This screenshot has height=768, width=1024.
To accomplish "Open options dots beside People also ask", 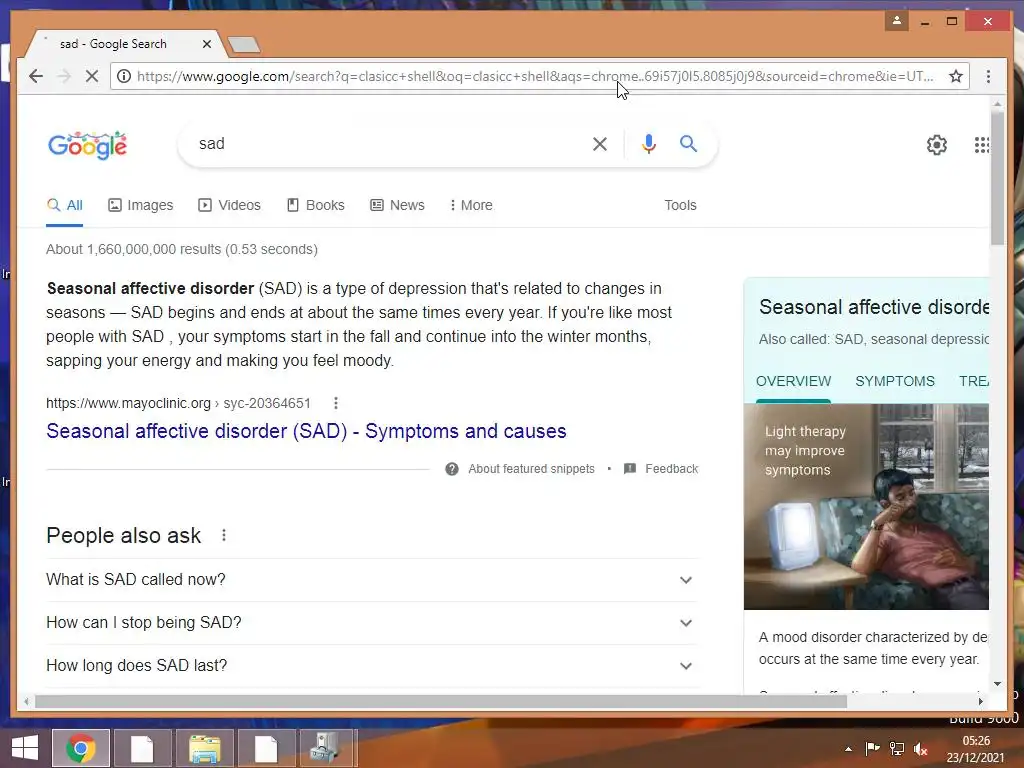I will [224, 536].
